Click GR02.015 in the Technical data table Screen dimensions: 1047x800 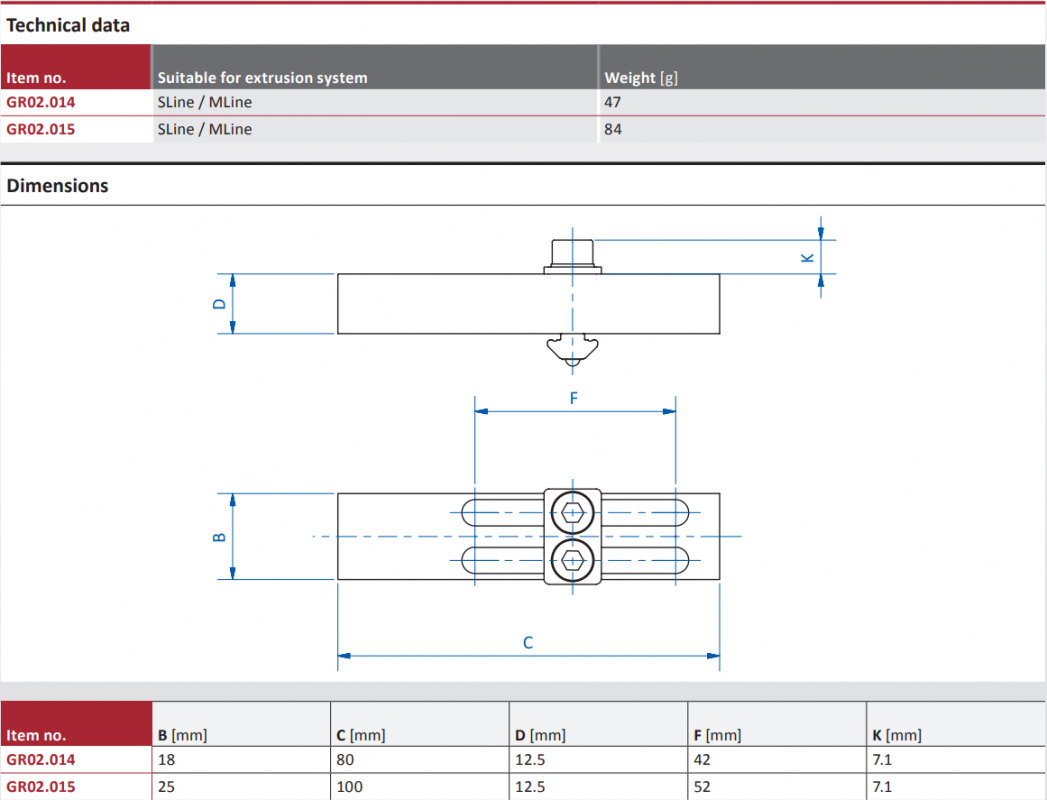click(41, 129)
